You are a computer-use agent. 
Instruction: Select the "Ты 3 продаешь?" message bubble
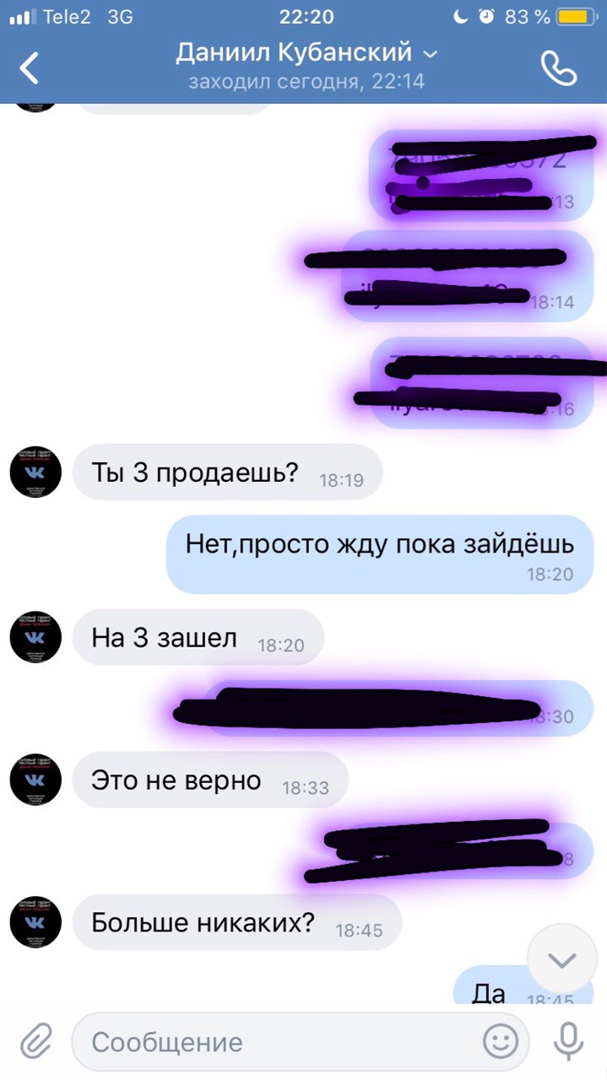(x=227, y=472)
